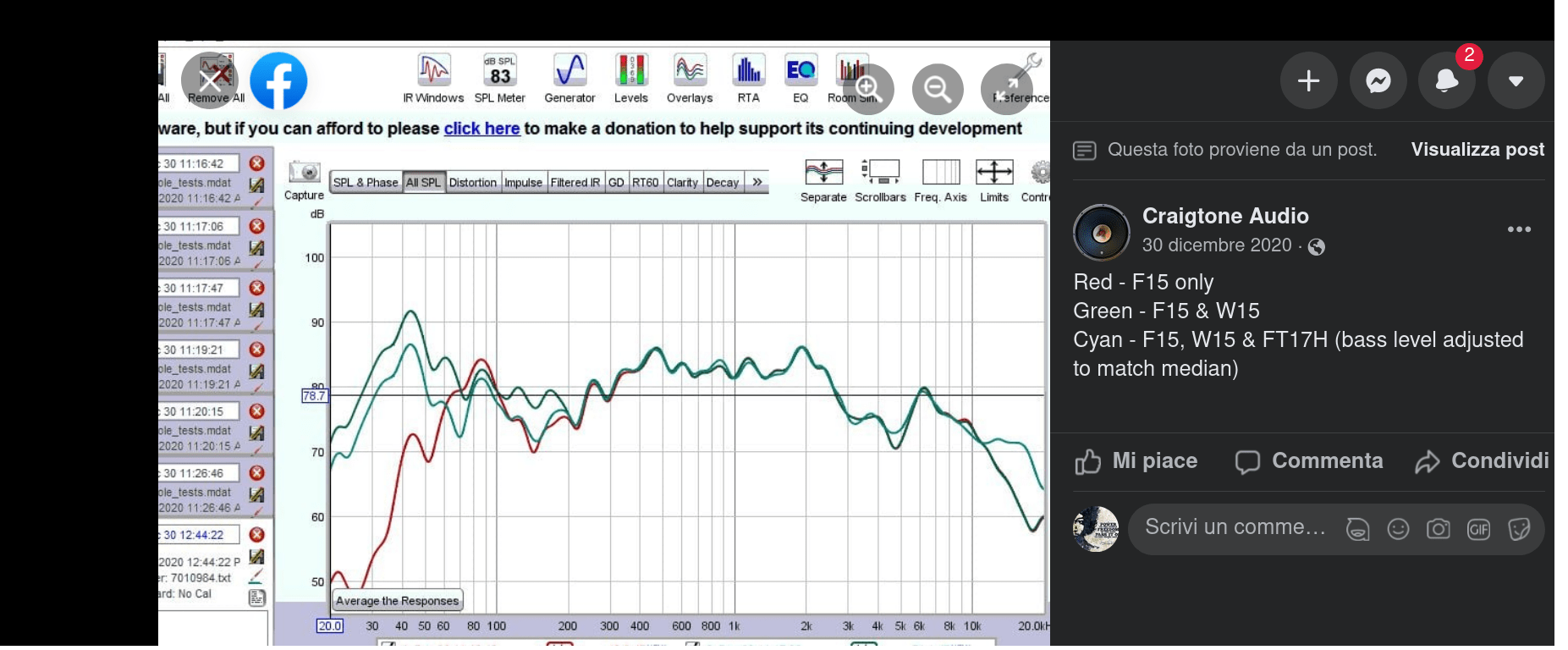Open the Filtered IR tab
Viewport: 1568px width, 650px height.
(575, 183)
